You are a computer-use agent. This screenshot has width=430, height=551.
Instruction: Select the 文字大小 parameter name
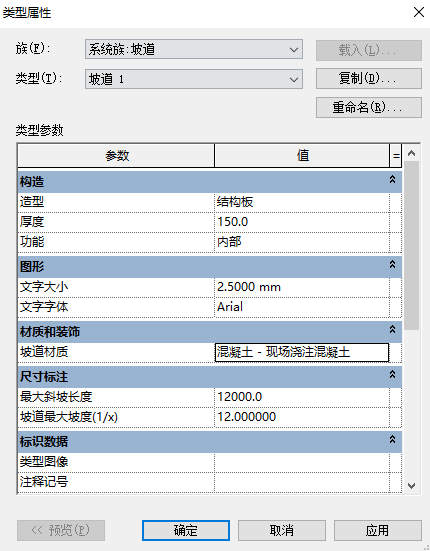116,287
